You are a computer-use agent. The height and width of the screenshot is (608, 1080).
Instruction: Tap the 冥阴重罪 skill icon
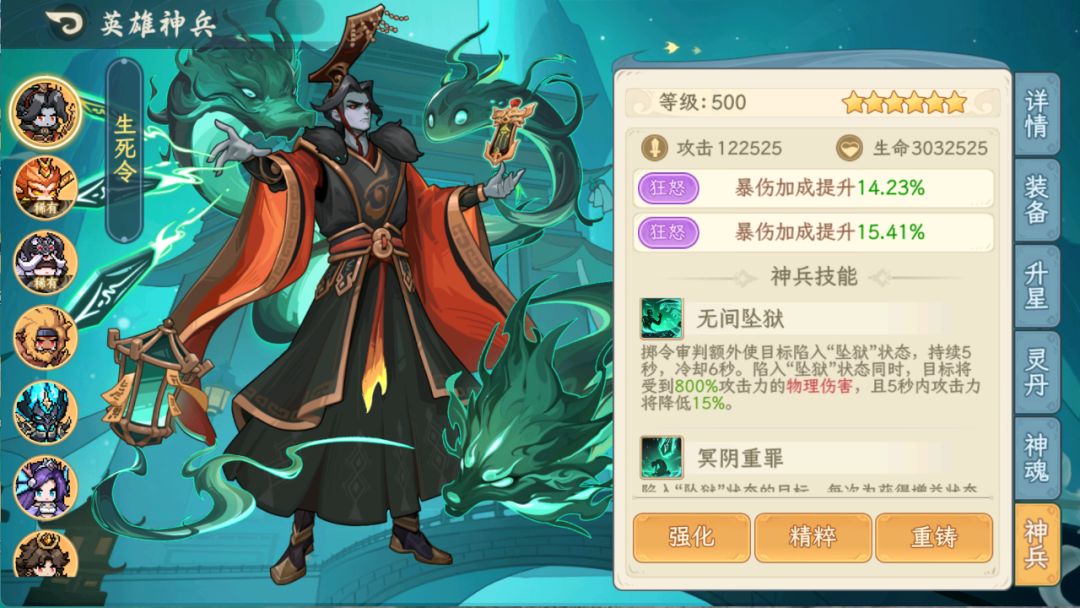click(661, 457)
